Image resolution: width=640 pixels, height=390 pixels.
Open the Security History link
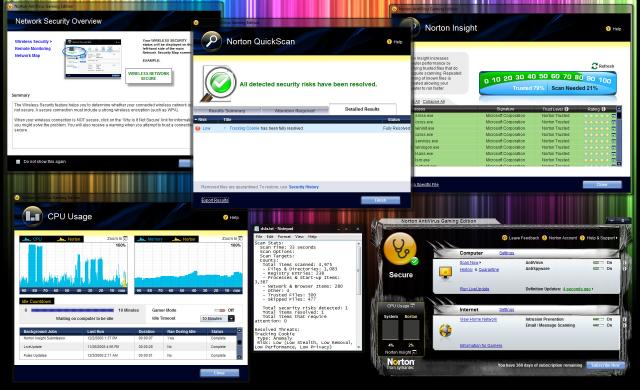(304, 187)
